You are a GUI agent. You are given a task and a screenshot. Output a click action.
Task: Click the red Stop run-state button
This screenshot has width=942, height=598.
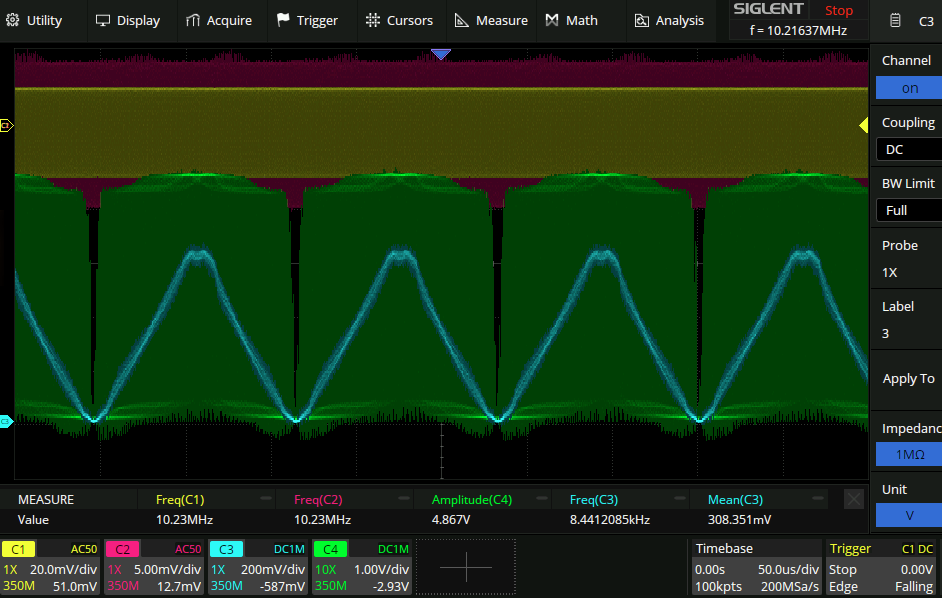click(x=839, y=11)
